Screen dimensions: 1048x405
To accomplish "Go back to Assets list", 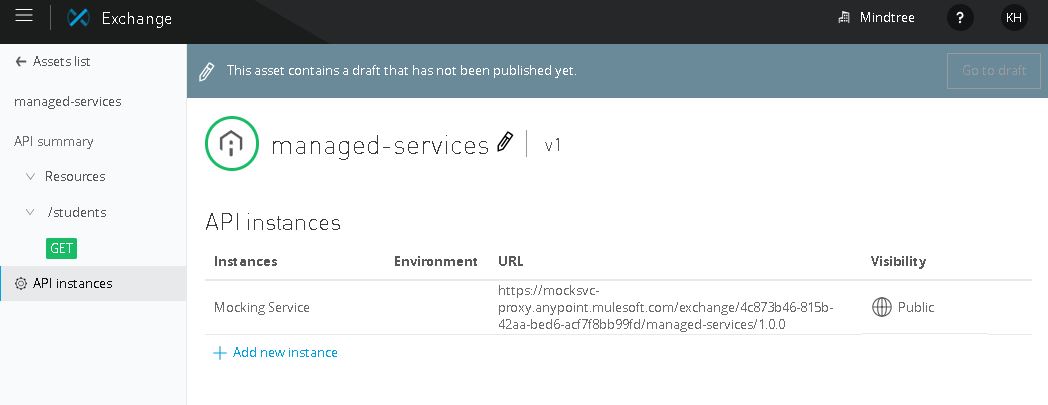I will (53, 62).
